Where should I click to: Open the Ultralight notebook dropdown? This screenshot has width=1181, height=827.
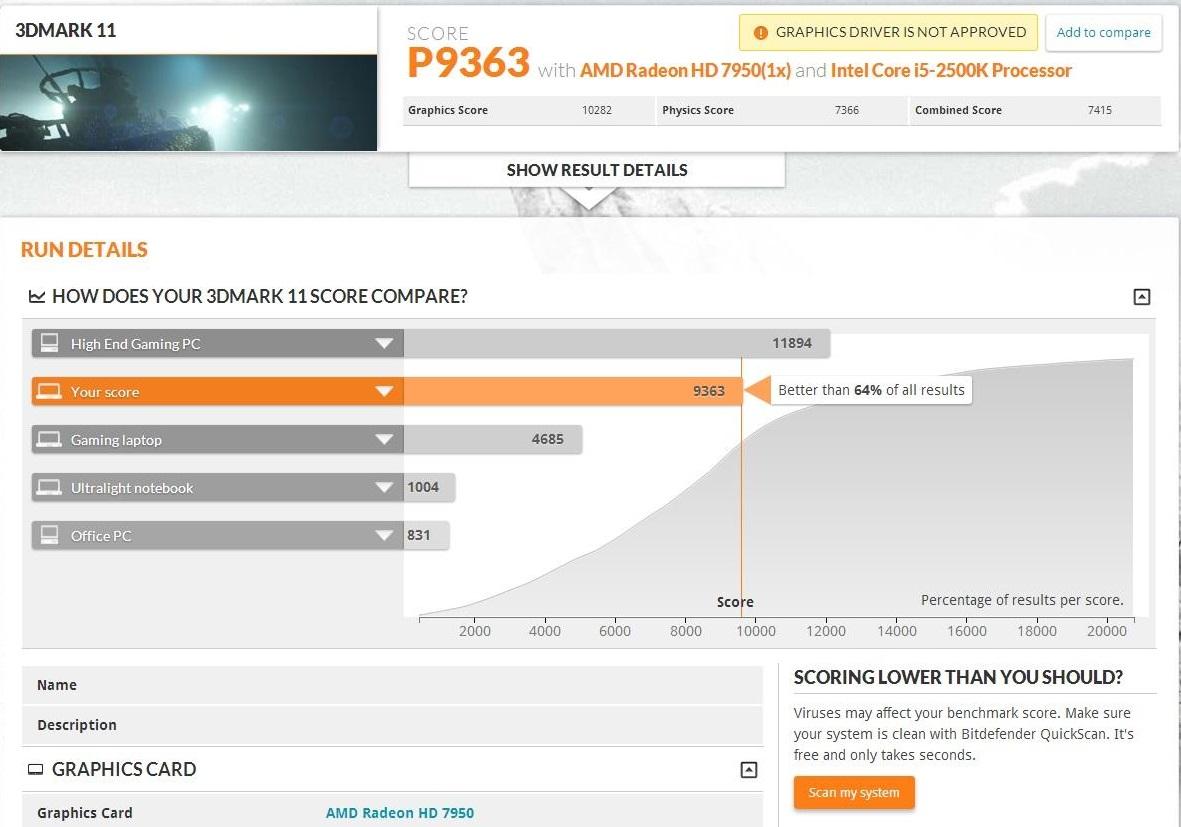click(x=384, y=488)
